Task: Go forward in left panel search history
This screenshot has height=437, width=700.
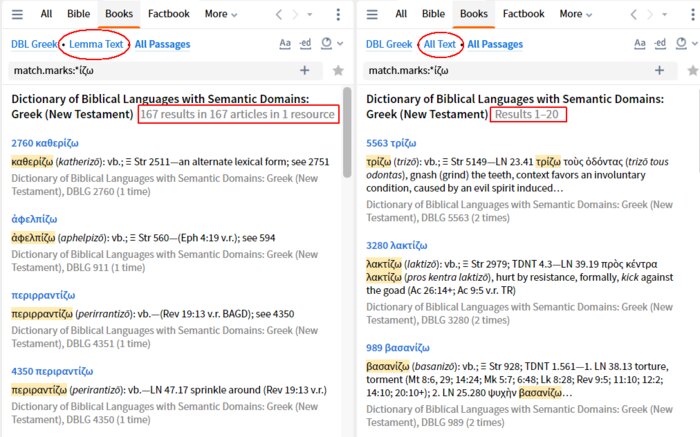Action: coord(295,15)
